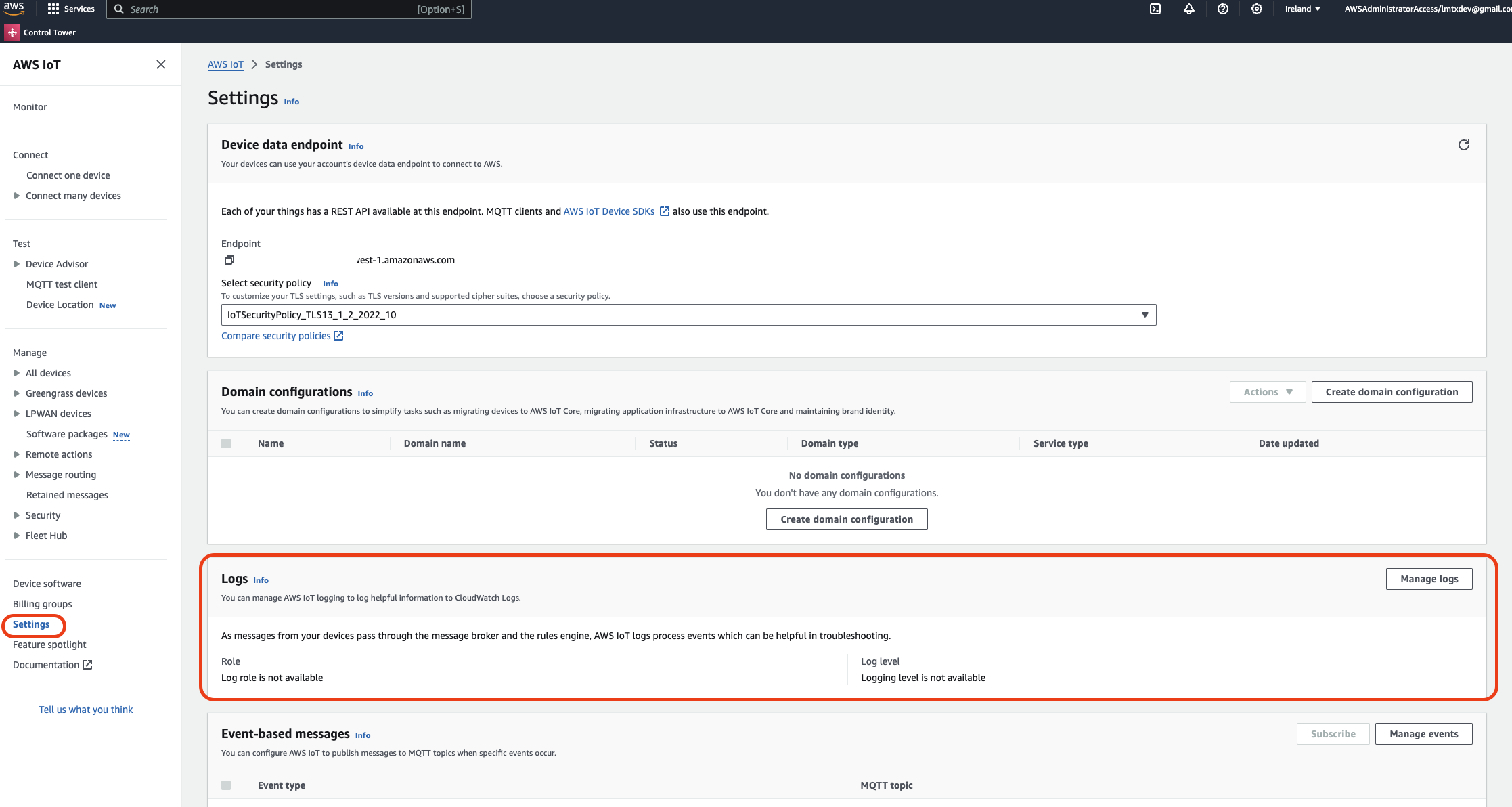1512x807 pixels.
Task: Expand Device Advisor section
Action: pyautogui.click(x=17, y=264)
